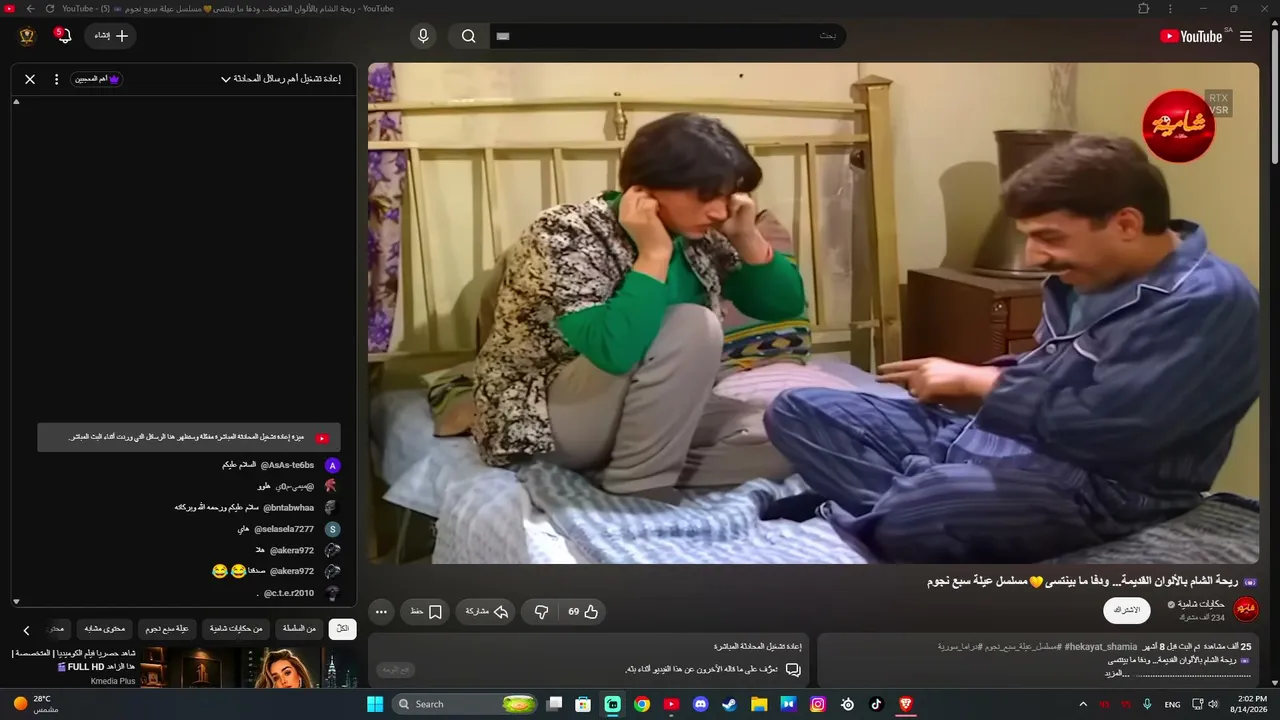Select the عيلة سبع نجوم chip
The width and height of the screenshot is (1280, 720).
pos(169,629)
